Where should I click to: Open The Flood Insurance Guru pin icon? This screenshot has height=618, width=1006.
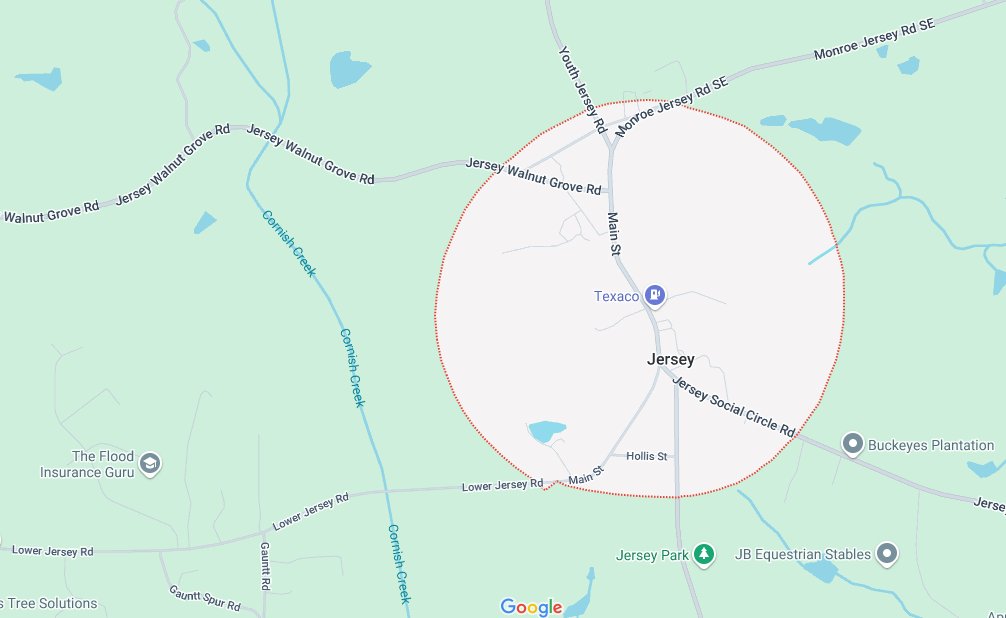tap(150, 463)
